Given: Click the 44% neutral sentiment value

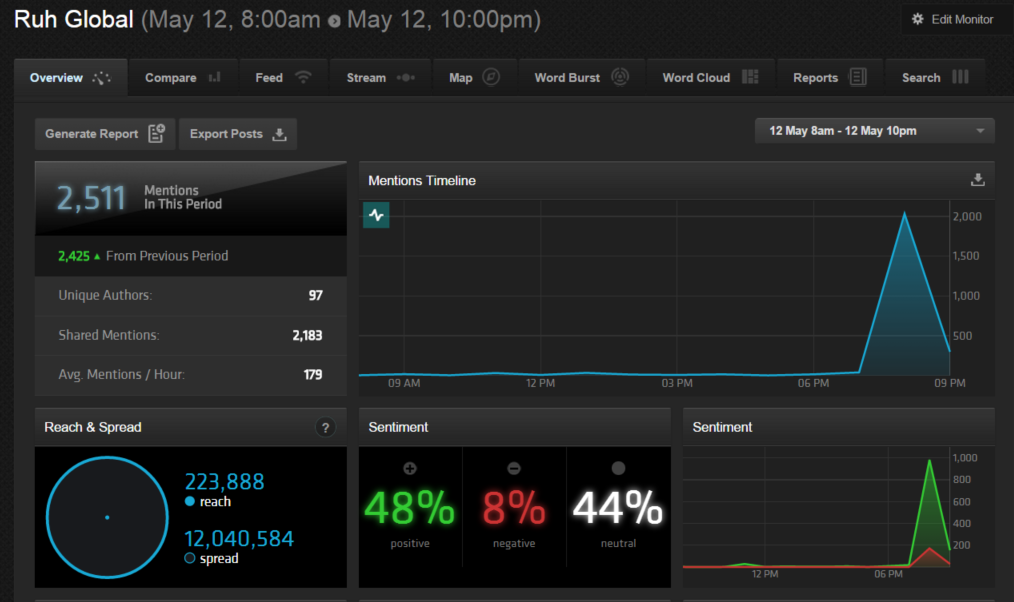Looking at the screenshot, I should click(618, 508).
